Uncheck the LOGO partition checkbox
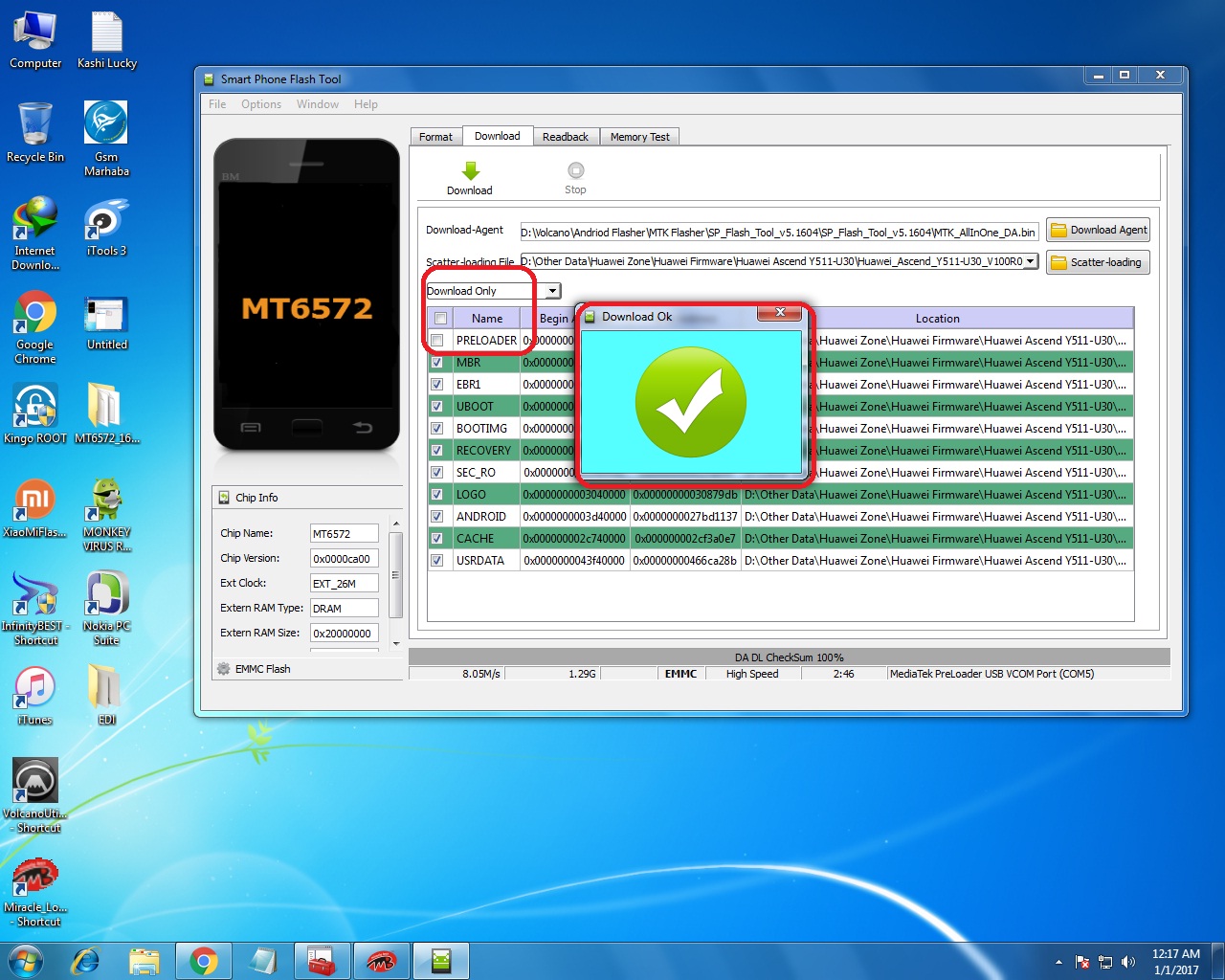The width and height of the screenshot is (1225, 980). click(x=437, y=495)
